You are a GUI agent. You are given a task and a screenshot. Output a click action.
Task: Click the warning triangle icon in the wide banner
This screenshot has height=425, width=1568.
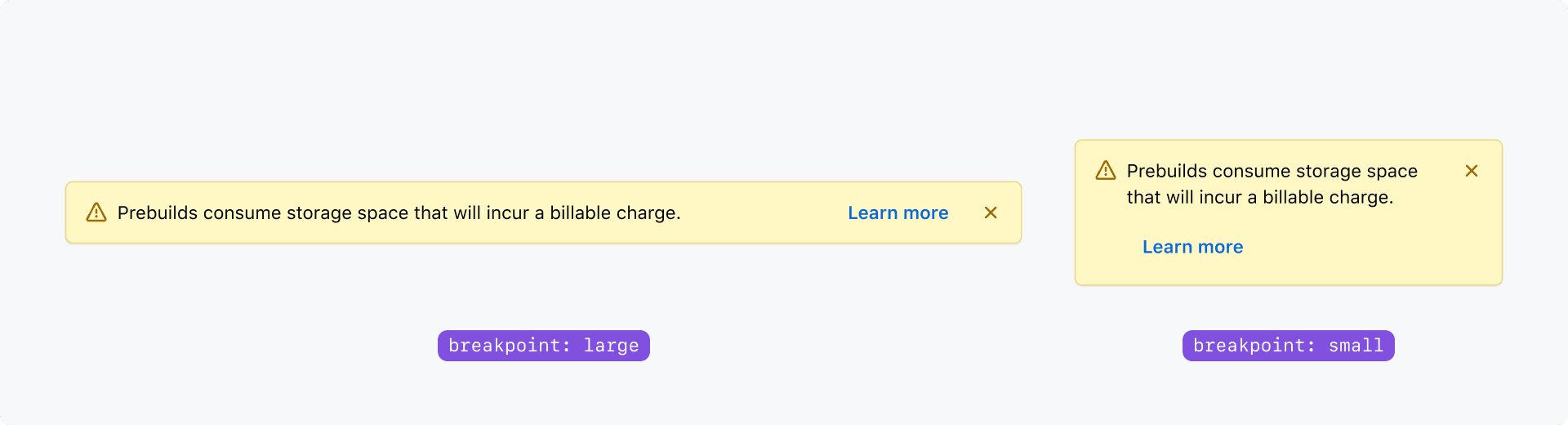click(96, 212)
